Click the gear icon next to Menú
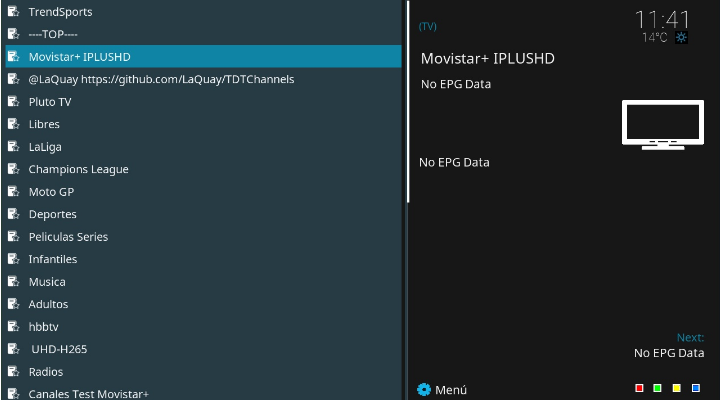The height and width of the screenshot is (400, 720). [424, 389]
